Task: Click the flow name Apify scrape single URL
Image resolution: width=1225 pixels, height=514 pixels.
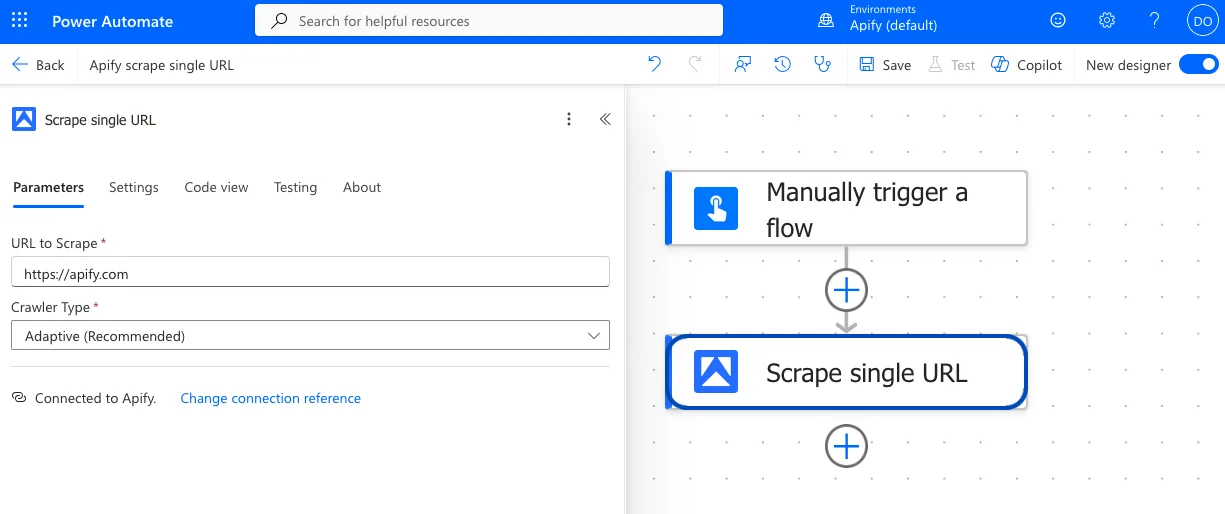Action: [162, 65]
